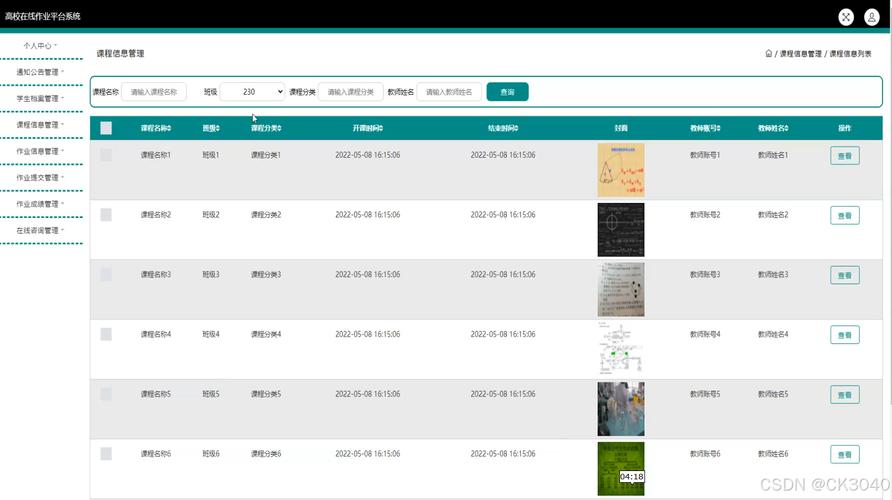Select the 课程分类4 cell text
This screenshot has width=892, height=500.
266,334
